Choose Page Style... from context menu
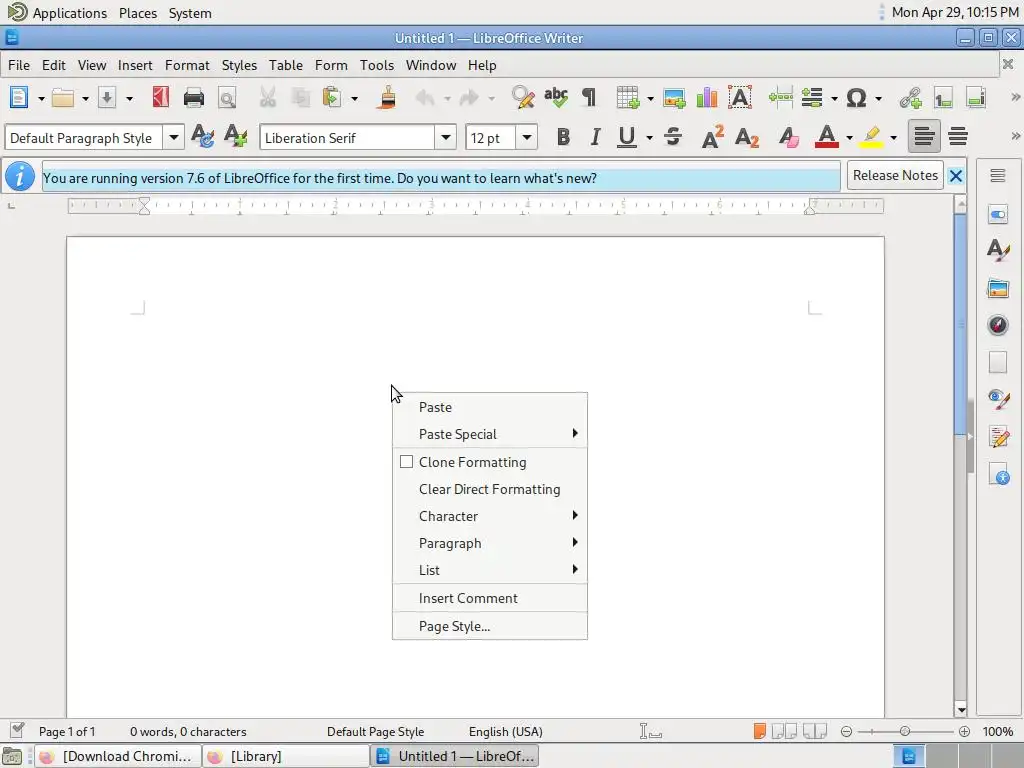The height and width of the screenshot is (768, 1024). [x=490, y=626]
